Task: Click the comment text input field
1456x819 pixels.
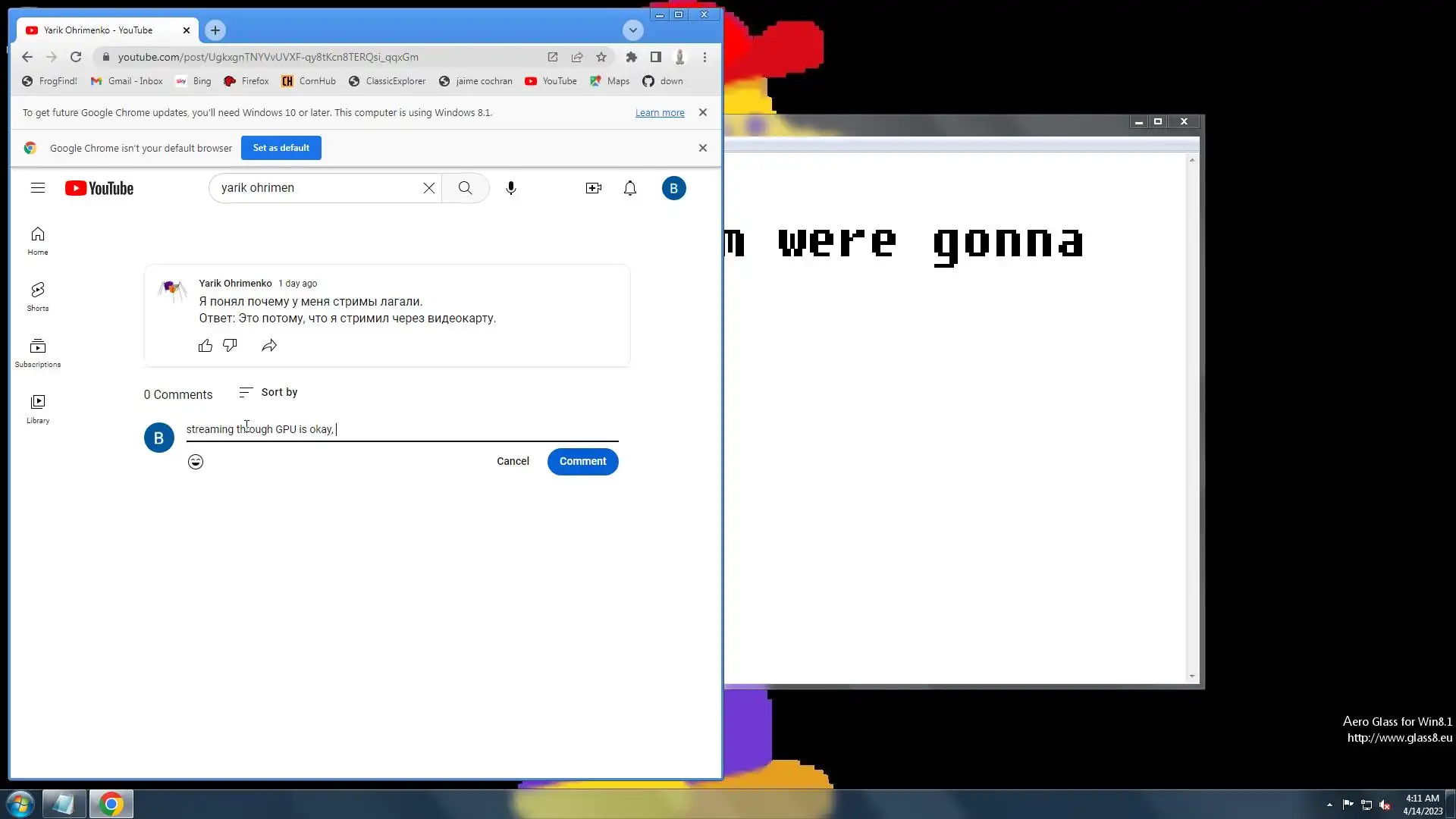Action: (x=455, y=429)
